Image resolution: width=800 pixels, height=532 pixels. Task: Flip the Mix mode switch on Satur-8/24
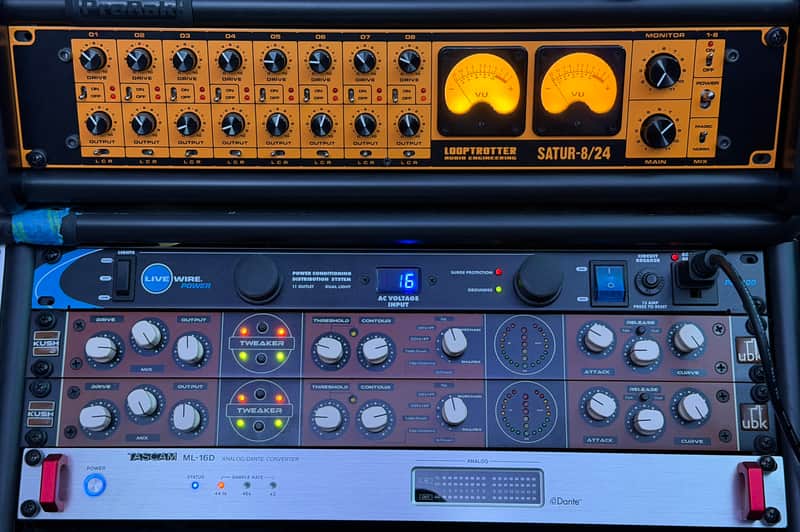coord(703,137)
